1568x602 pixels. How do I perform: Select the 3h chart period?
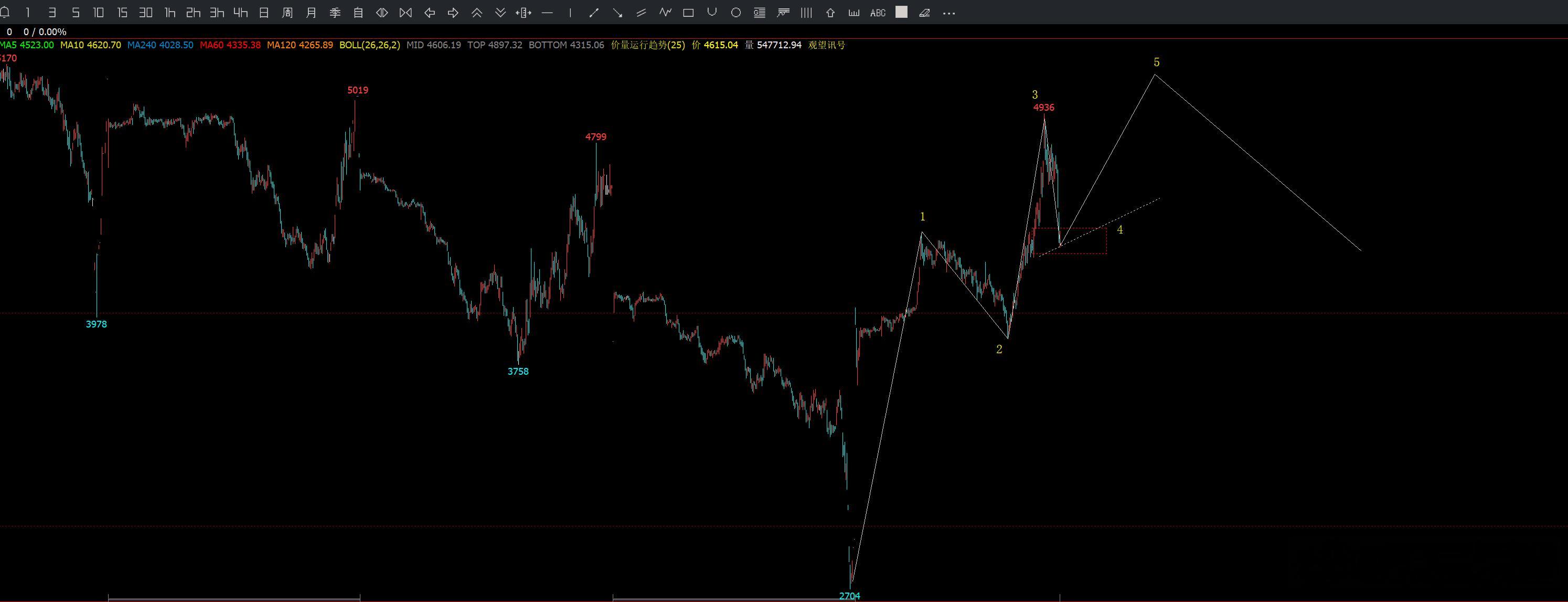point(217,13)
